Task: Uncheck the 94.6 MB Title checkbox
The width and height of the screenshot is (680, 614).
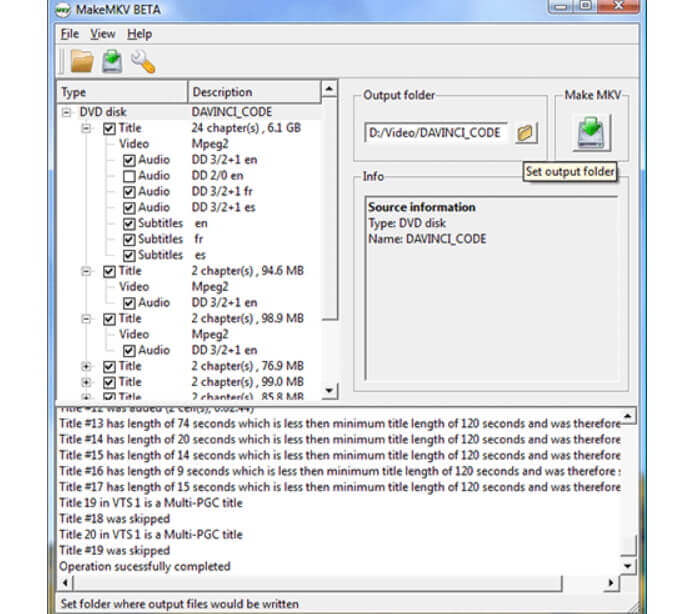Action: coord(109,271)
